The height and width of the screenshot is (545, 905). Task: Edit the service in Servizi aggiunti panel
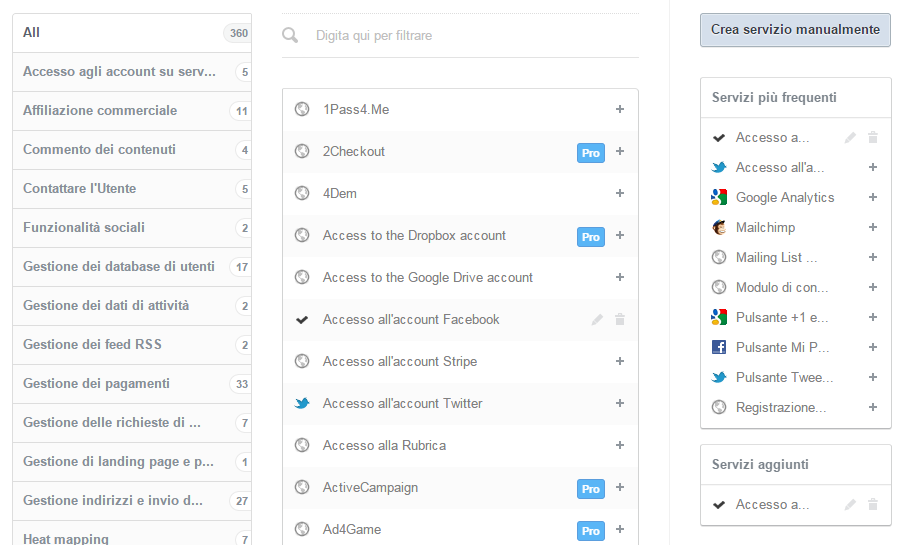(x=850, y=505)
